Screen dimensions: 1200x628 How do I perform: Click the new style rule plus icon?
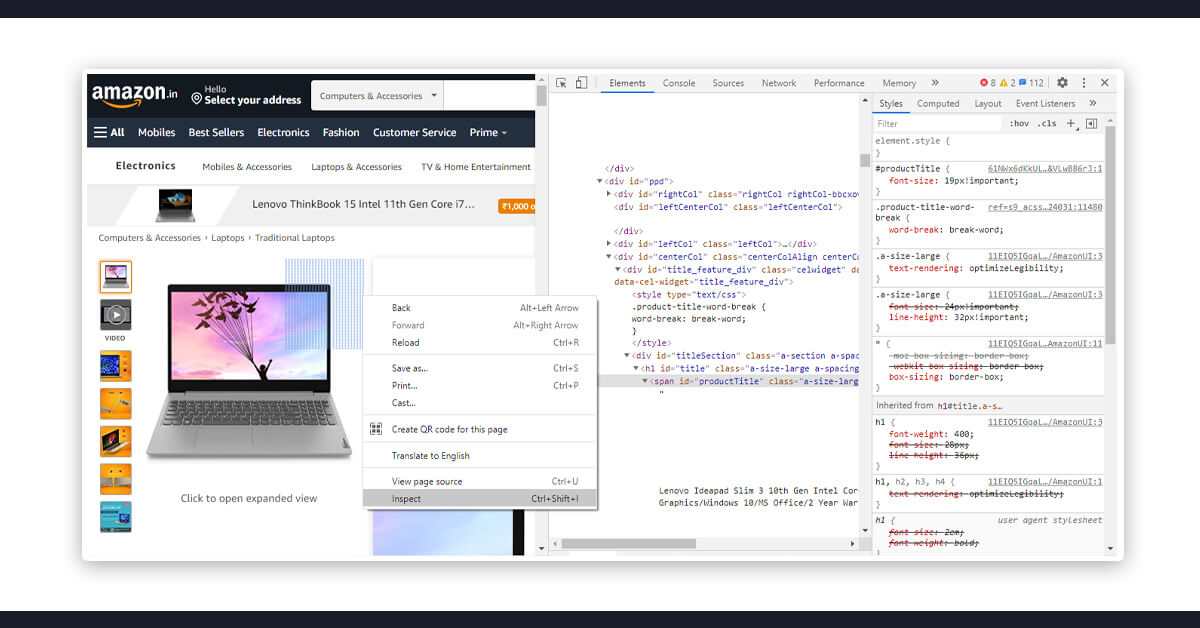(x=1071, y=124)
